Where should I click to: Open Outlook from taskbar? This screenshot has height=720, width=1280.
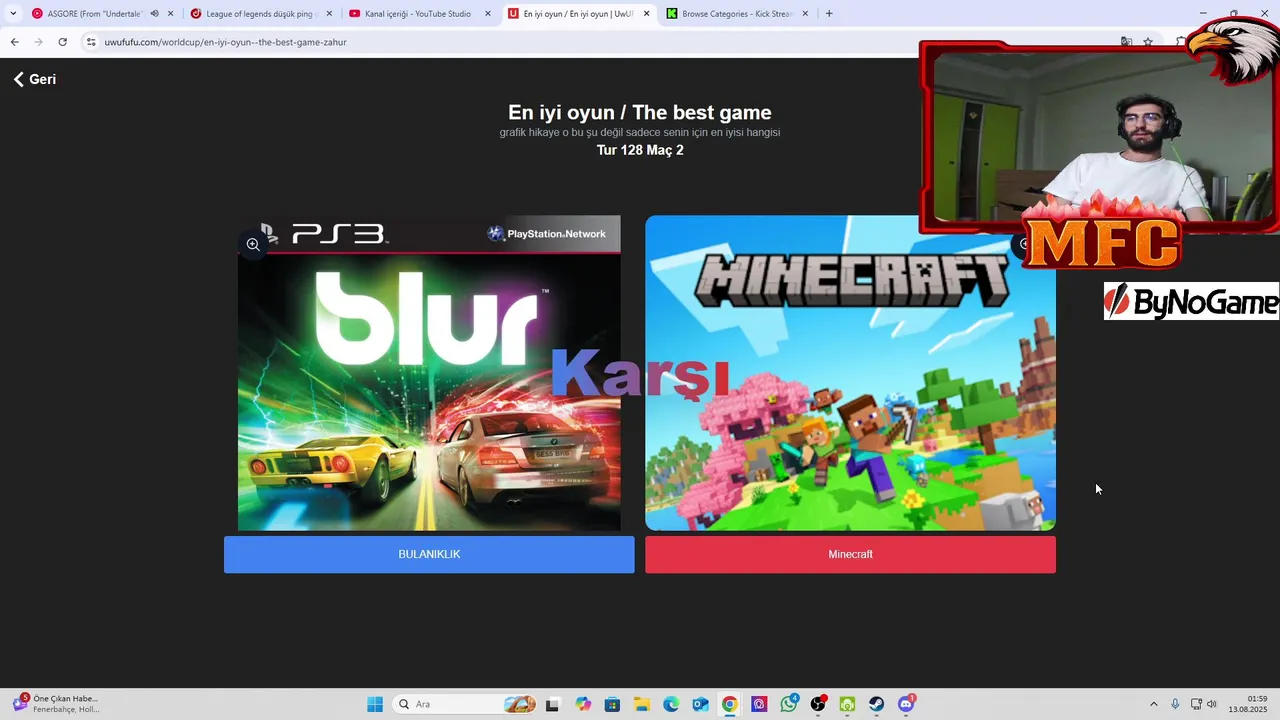pos(701,704)
